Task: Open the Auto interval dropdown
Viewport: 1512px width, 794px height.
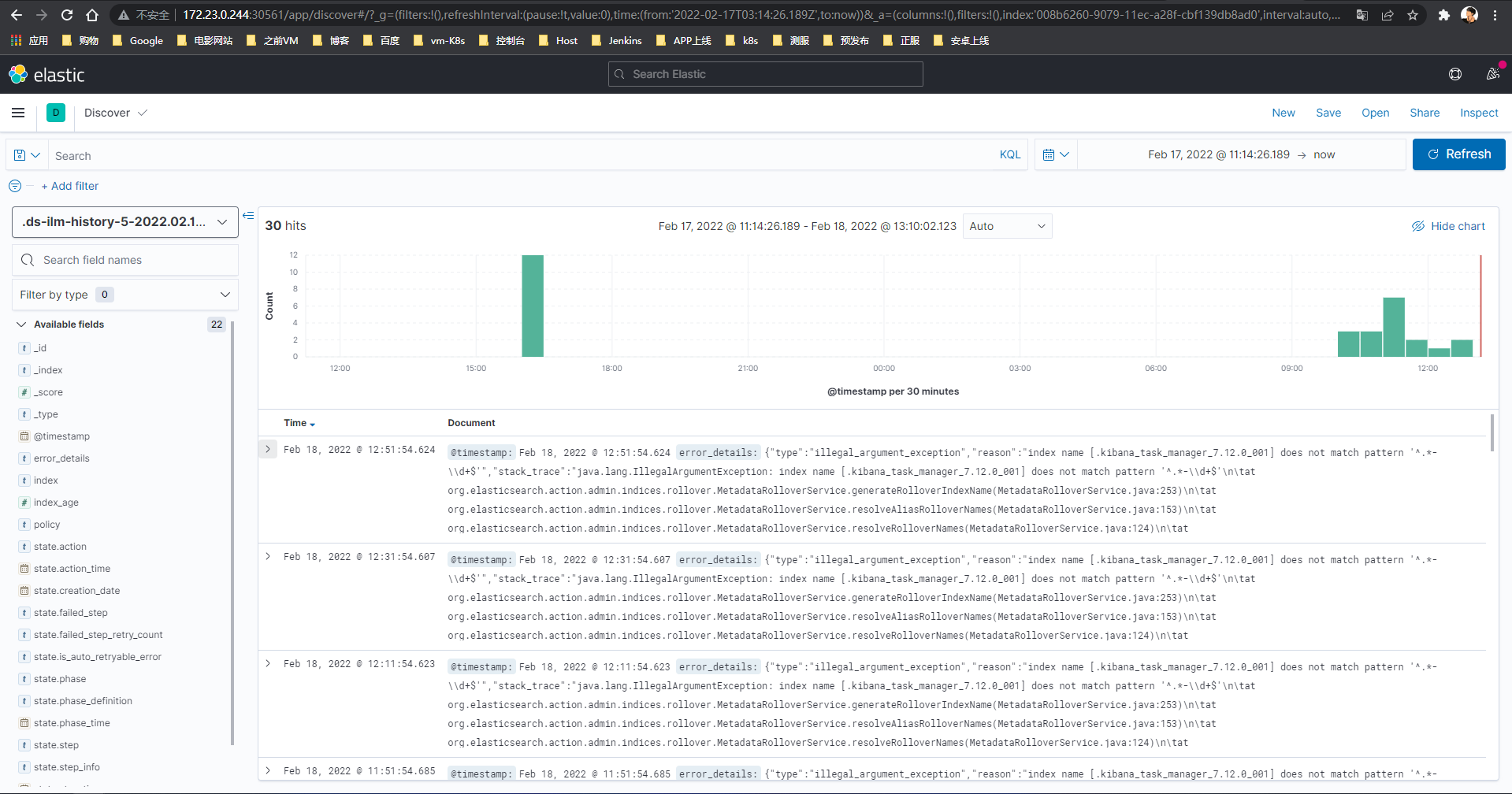Action: 1008,226
